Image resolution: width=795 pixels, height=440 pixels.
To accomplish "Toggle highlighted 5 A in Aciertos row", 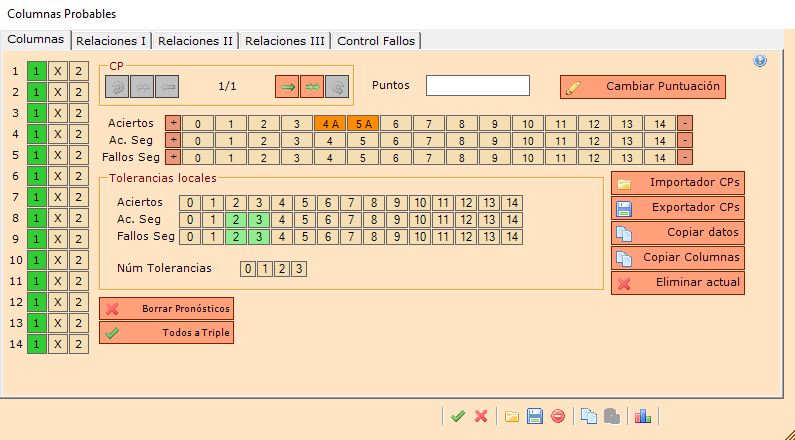I will coord(363,123).
